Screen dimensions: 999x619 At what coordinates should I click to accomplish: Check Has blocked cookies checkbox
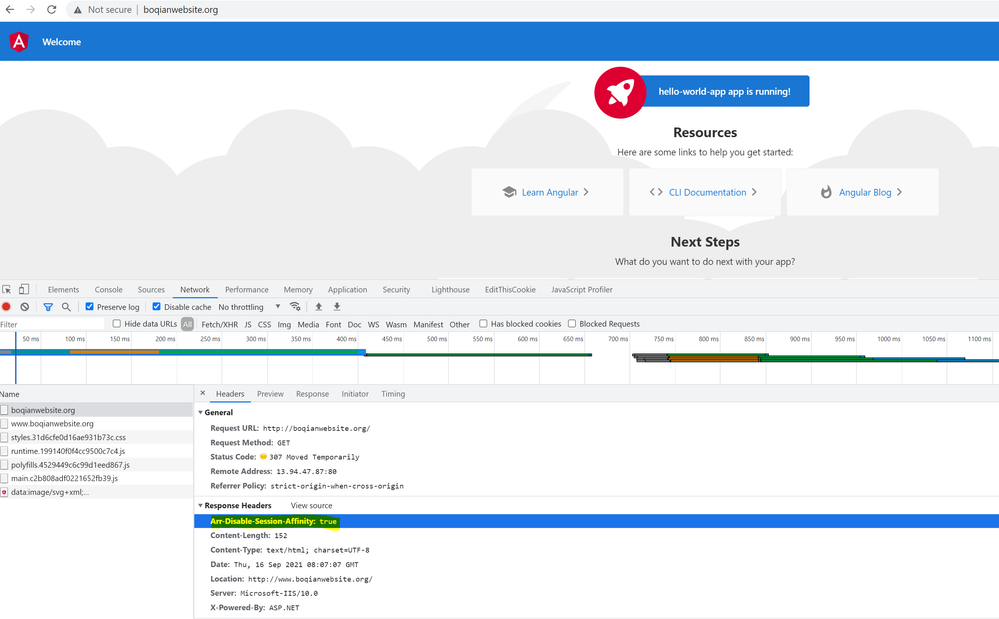tap(483, 324)
